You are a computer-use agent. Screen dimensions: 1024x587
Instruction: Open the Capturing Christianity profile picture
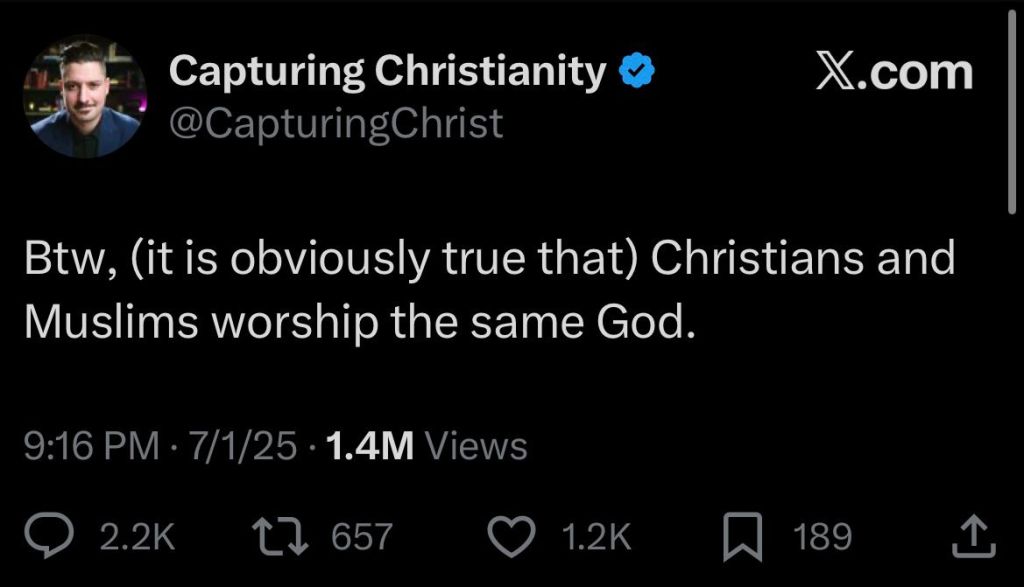pyautogui.click(x=85, y=97)
